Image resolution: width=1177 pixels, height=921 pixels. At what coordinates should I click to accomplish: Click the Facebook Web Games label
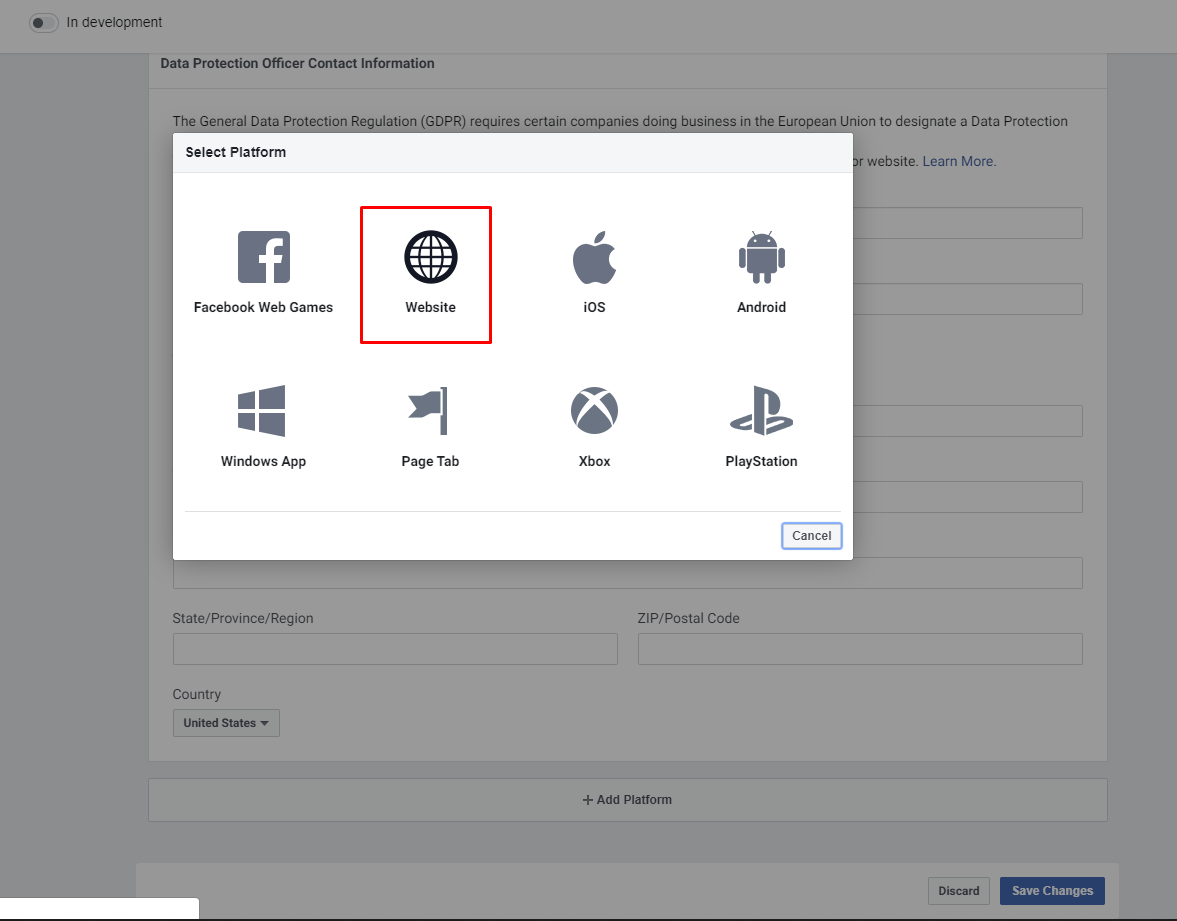click(x=263, y=307)
